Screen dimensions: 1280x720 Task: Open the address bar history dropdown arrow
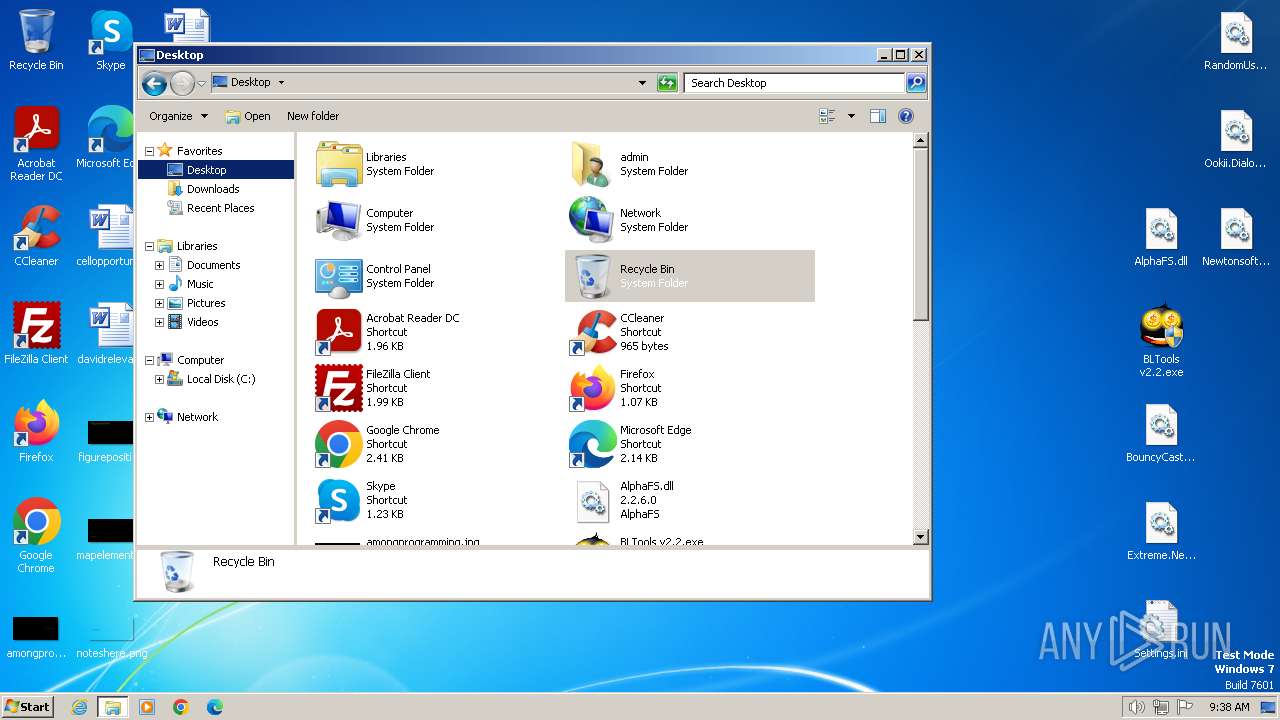(642, 83)
